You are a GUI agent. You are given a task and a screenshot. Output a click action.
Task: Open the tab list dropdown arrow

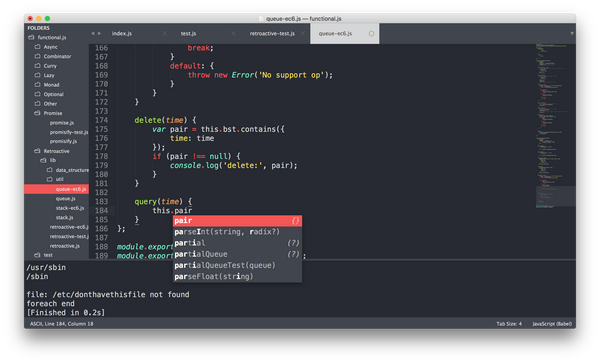click(x=572, y=34)
